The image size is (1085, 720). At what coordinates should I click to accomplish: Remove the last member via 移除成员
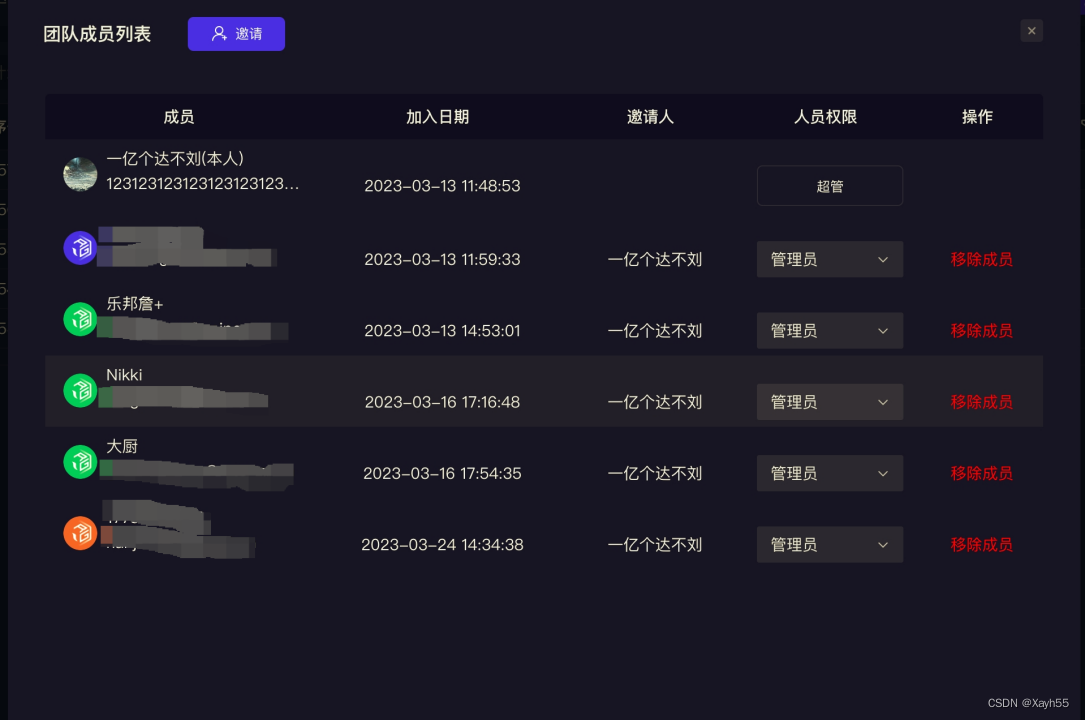click(x=981, y=544)
